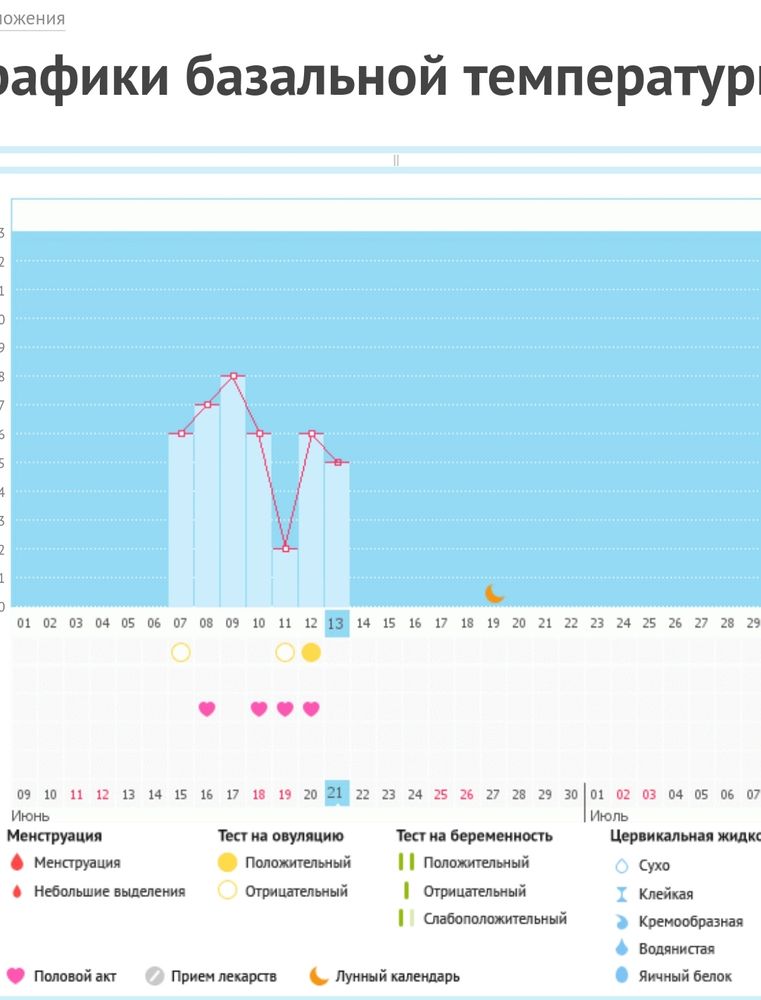
Task: Click the Кремообразная cervical fluid legend icon
Action: [621, 921]
